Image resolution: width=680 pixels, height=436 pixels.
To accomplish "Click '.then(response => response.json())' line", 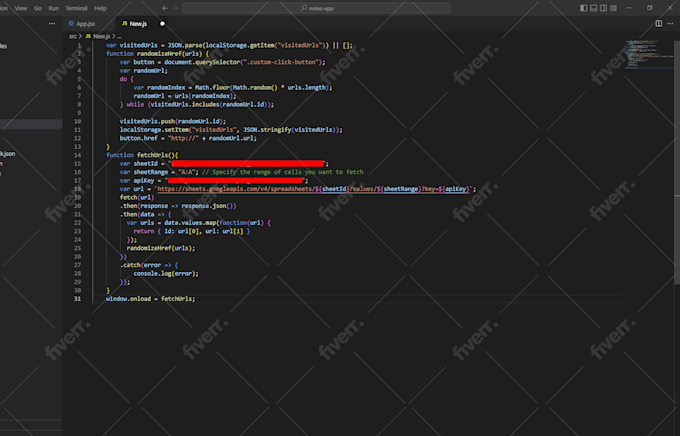I will 178,206.
